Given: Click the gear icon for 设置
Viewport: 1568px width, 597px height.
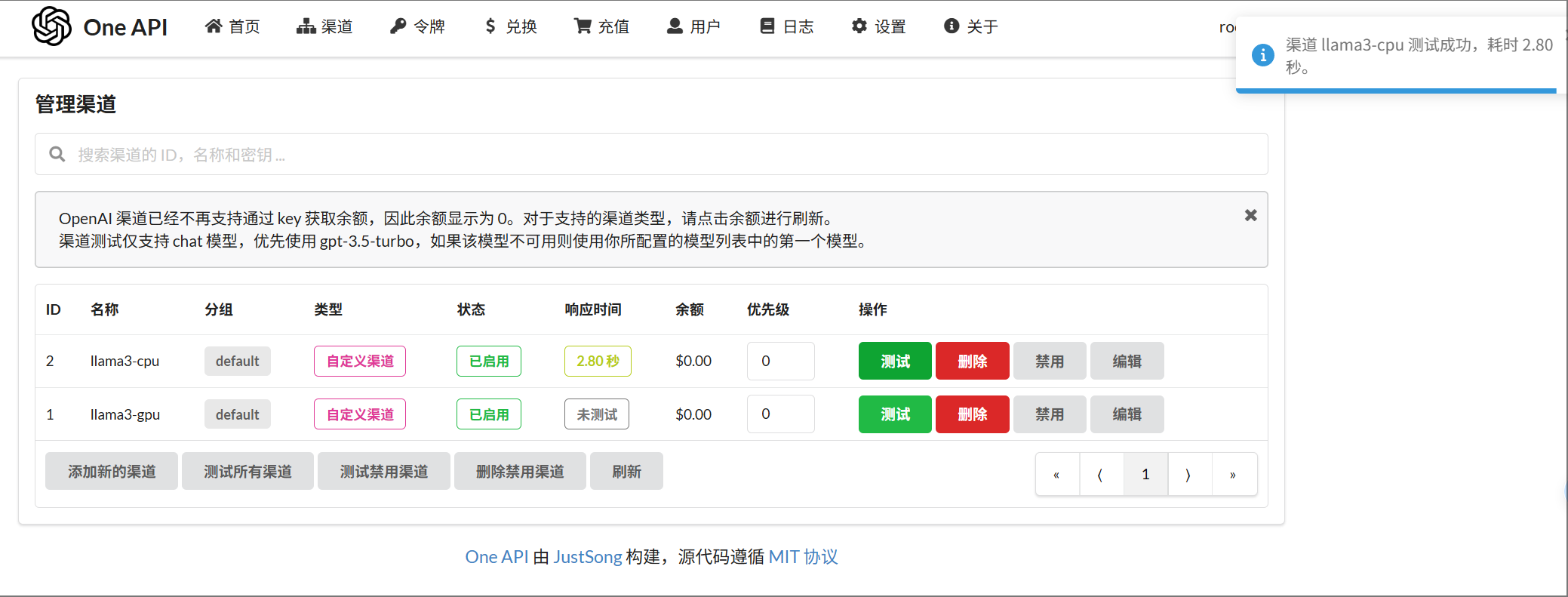Looking at the screenshot, I should point(859,26).
